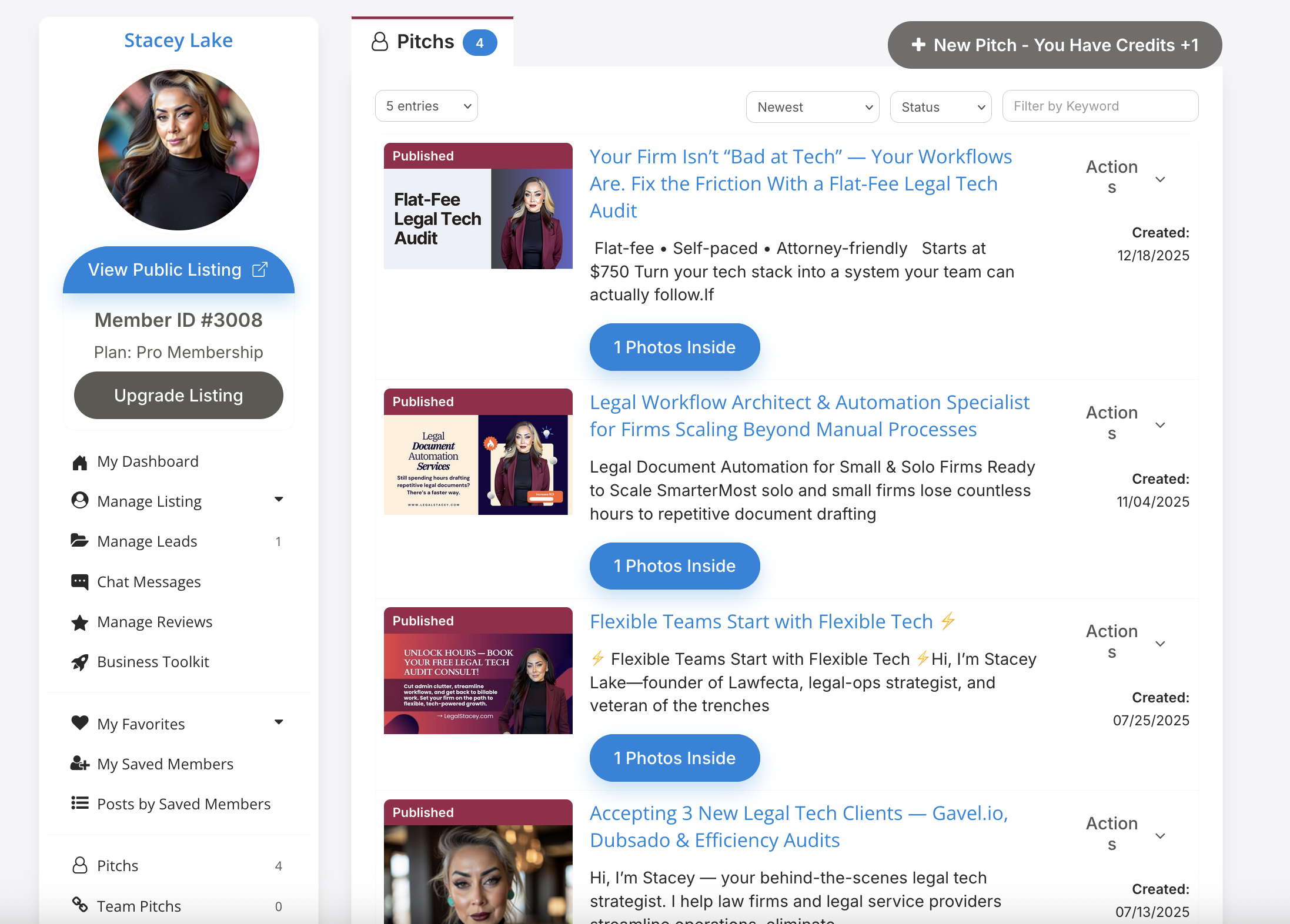Click the Posts by Saved Members list icon
Viewport: 1290px width, 924px height.
[x=79, y=804]
